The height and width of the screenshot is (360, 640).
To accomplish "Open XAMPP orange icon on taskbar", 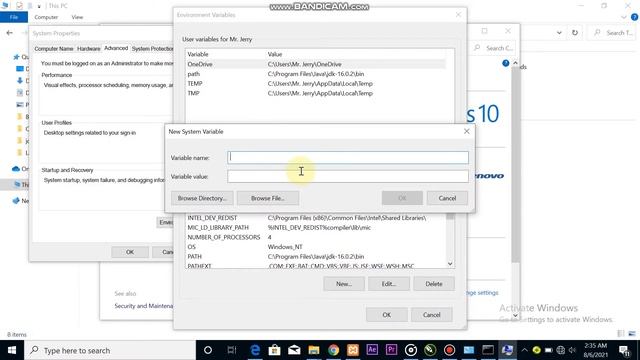I will click(353, 350).
